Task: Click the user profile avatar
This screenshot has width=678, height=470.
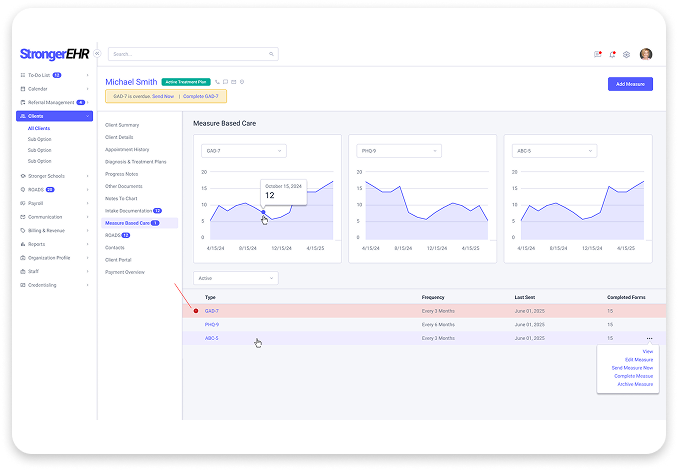Action: [x=646, y=54]
